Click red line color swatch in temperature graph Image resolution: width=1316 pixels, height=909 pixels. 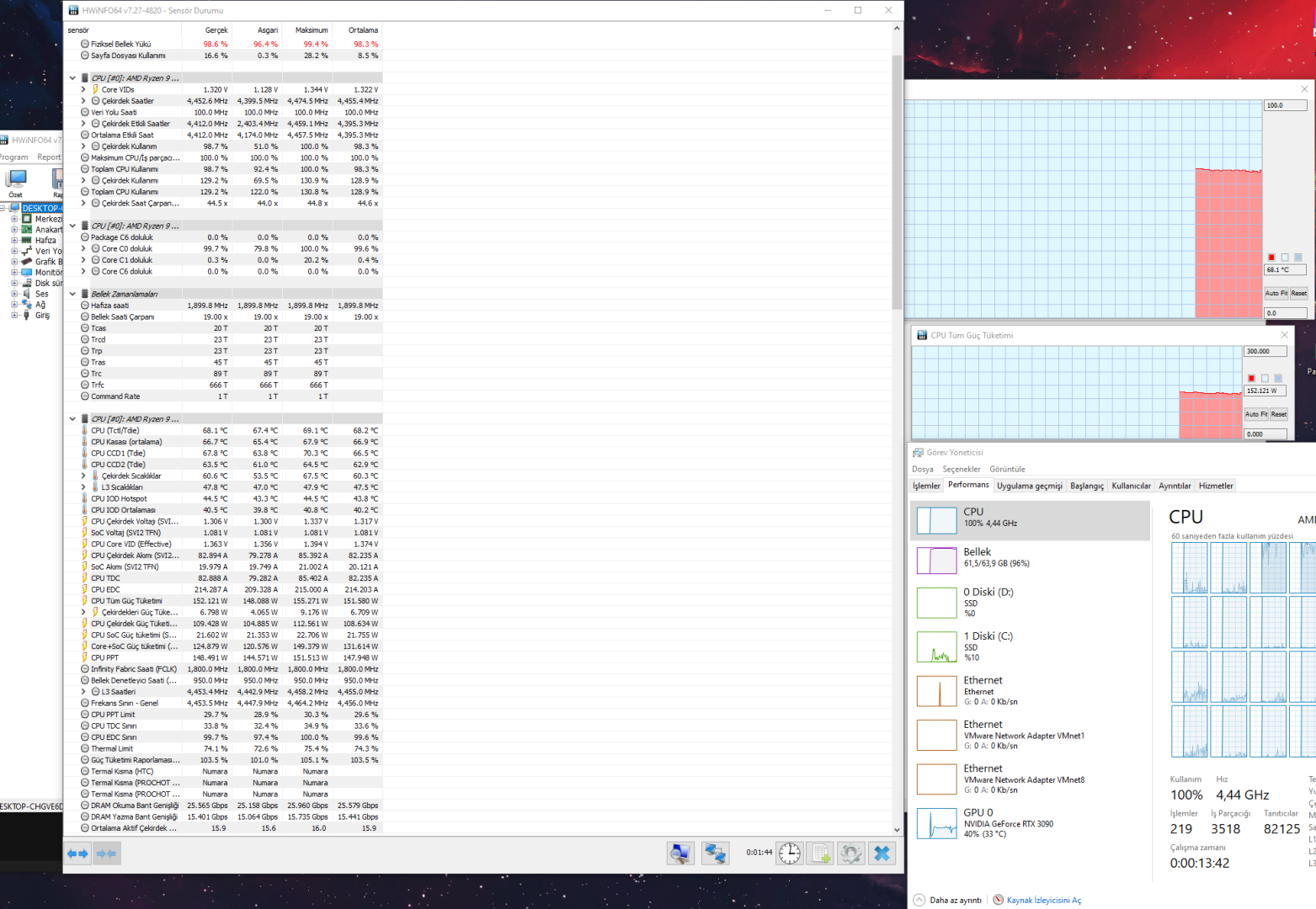coord(1271,258)
